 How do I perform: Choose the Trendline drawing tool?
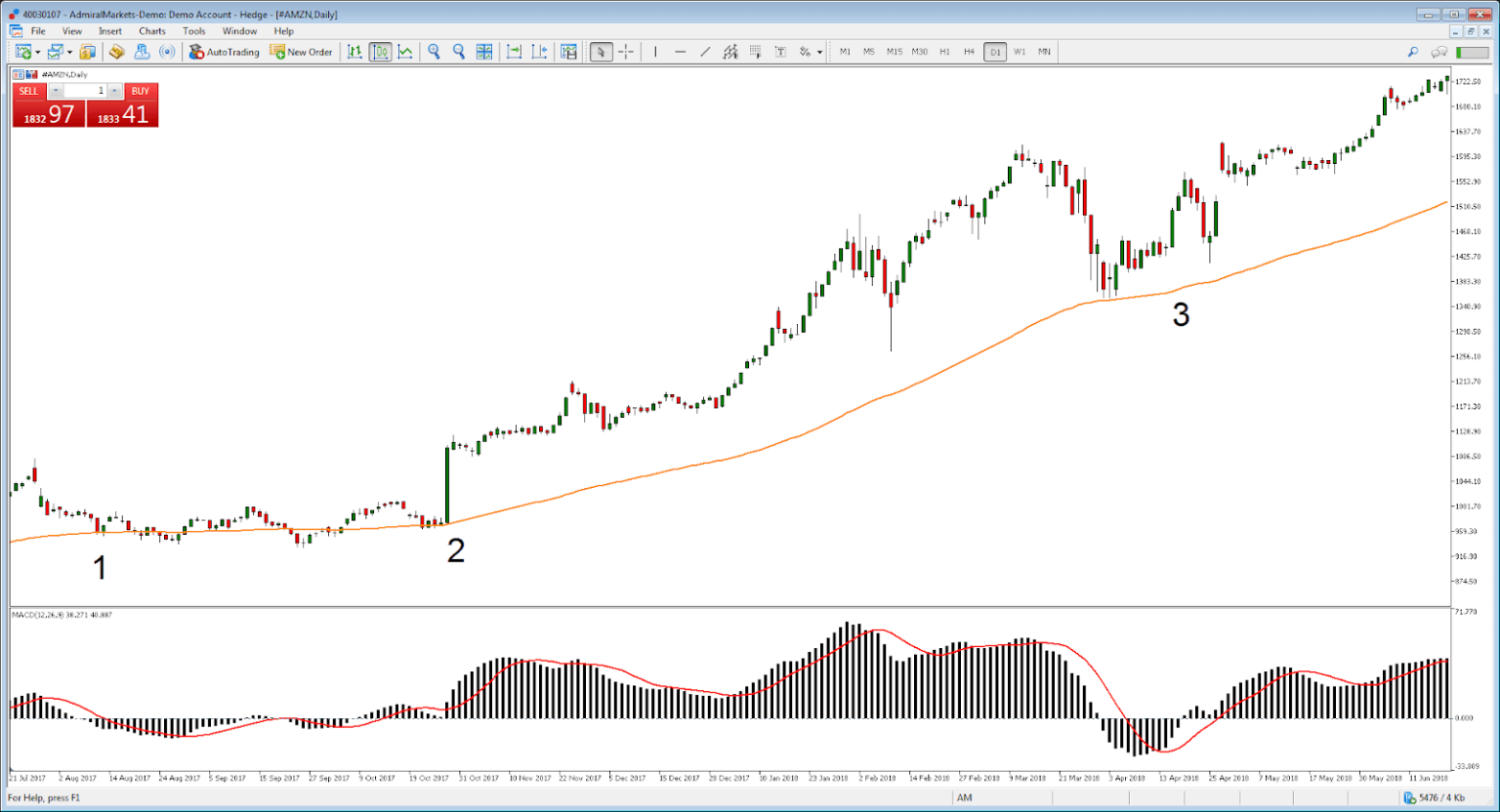pyautogui.click(x=705, y=52)
